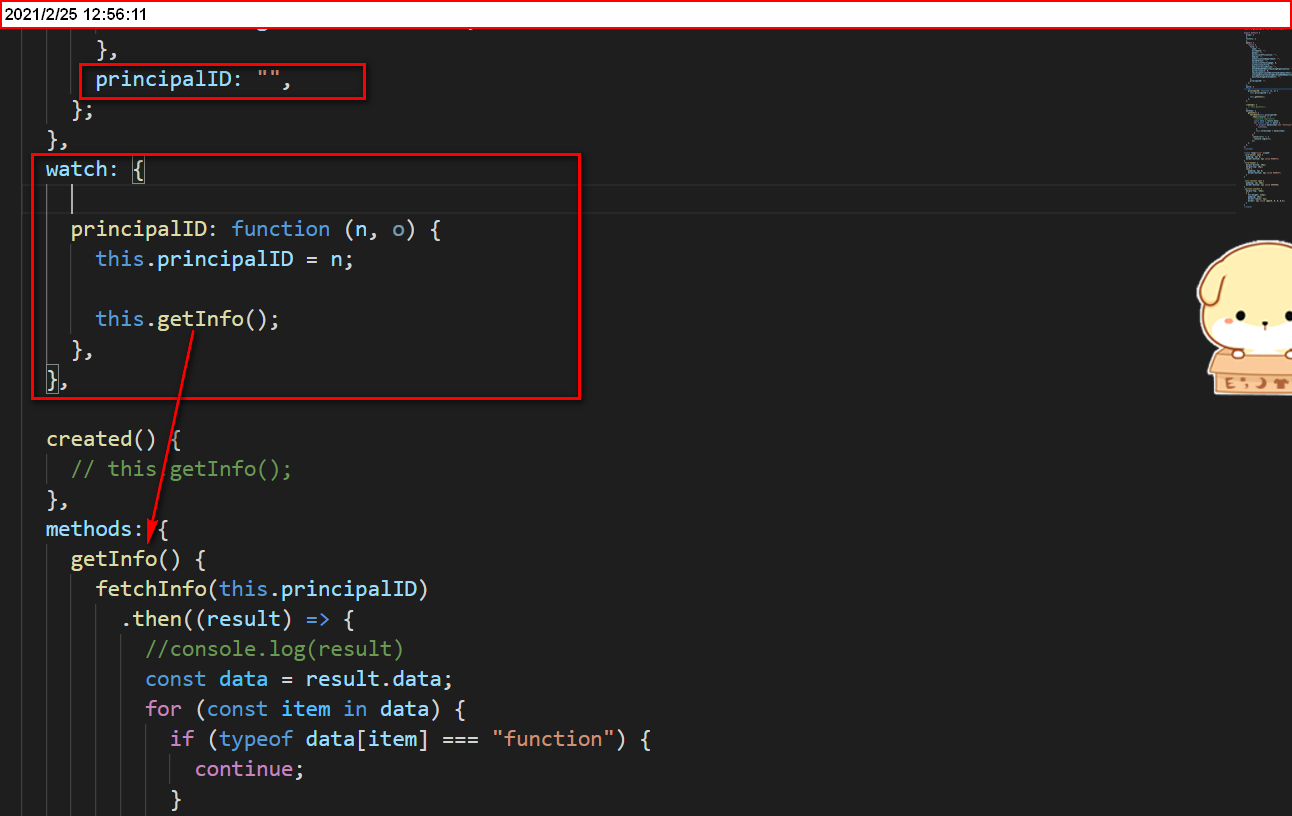
Task: Click the 'created()' hook name
Action: point(101,439)
